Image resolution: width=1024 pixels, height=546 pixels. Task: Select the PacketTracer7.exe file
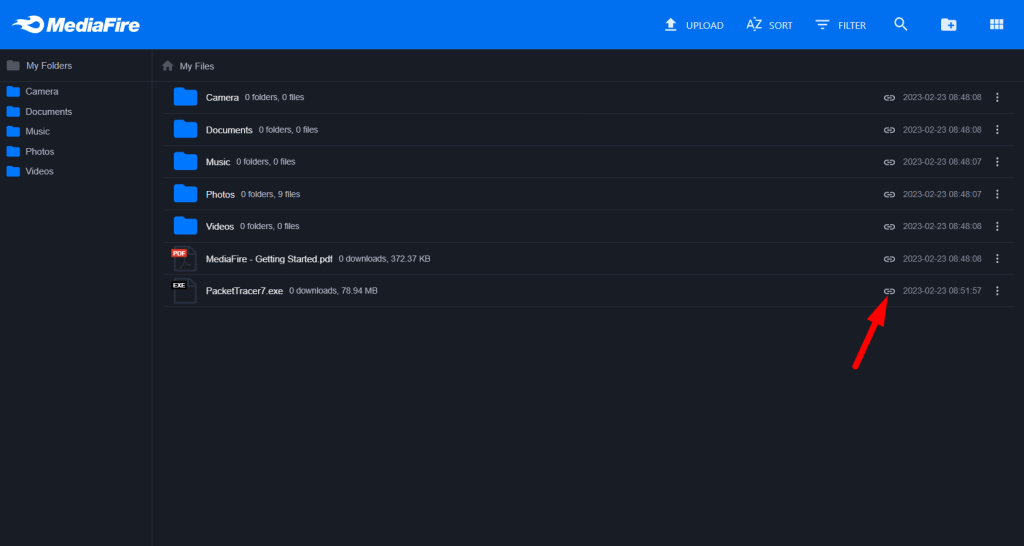(x=244, y=291)
